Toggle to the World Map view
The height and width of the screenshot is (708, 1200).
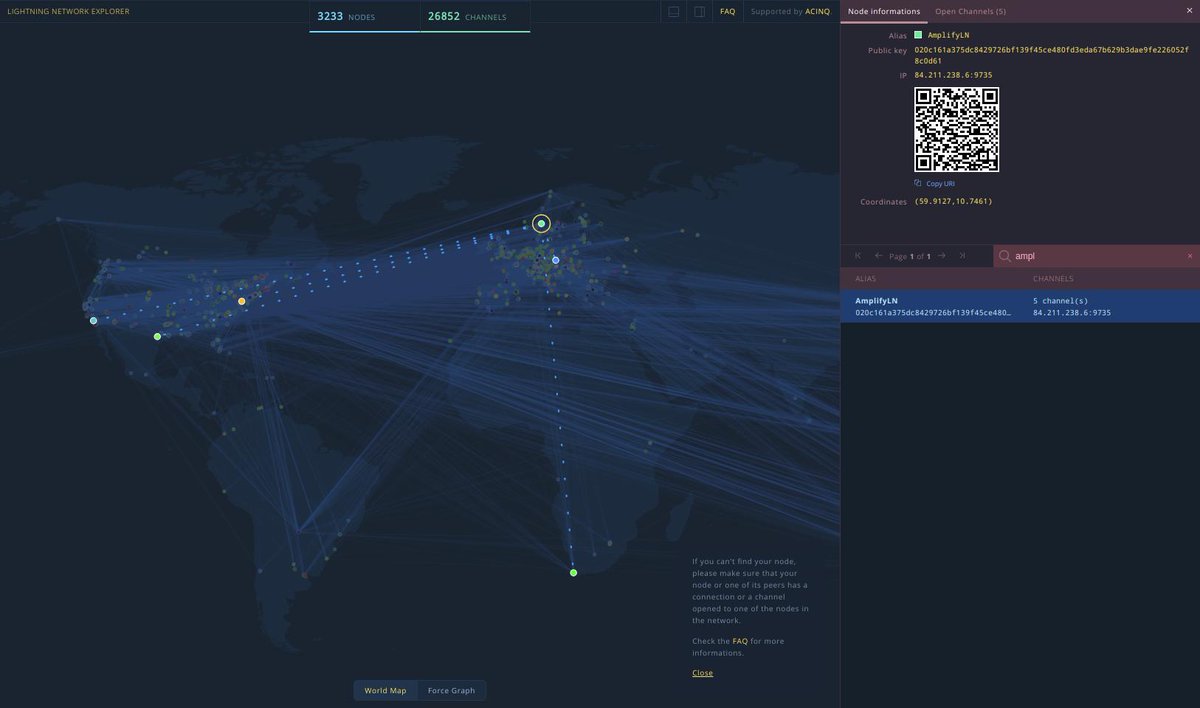point(385,690)
